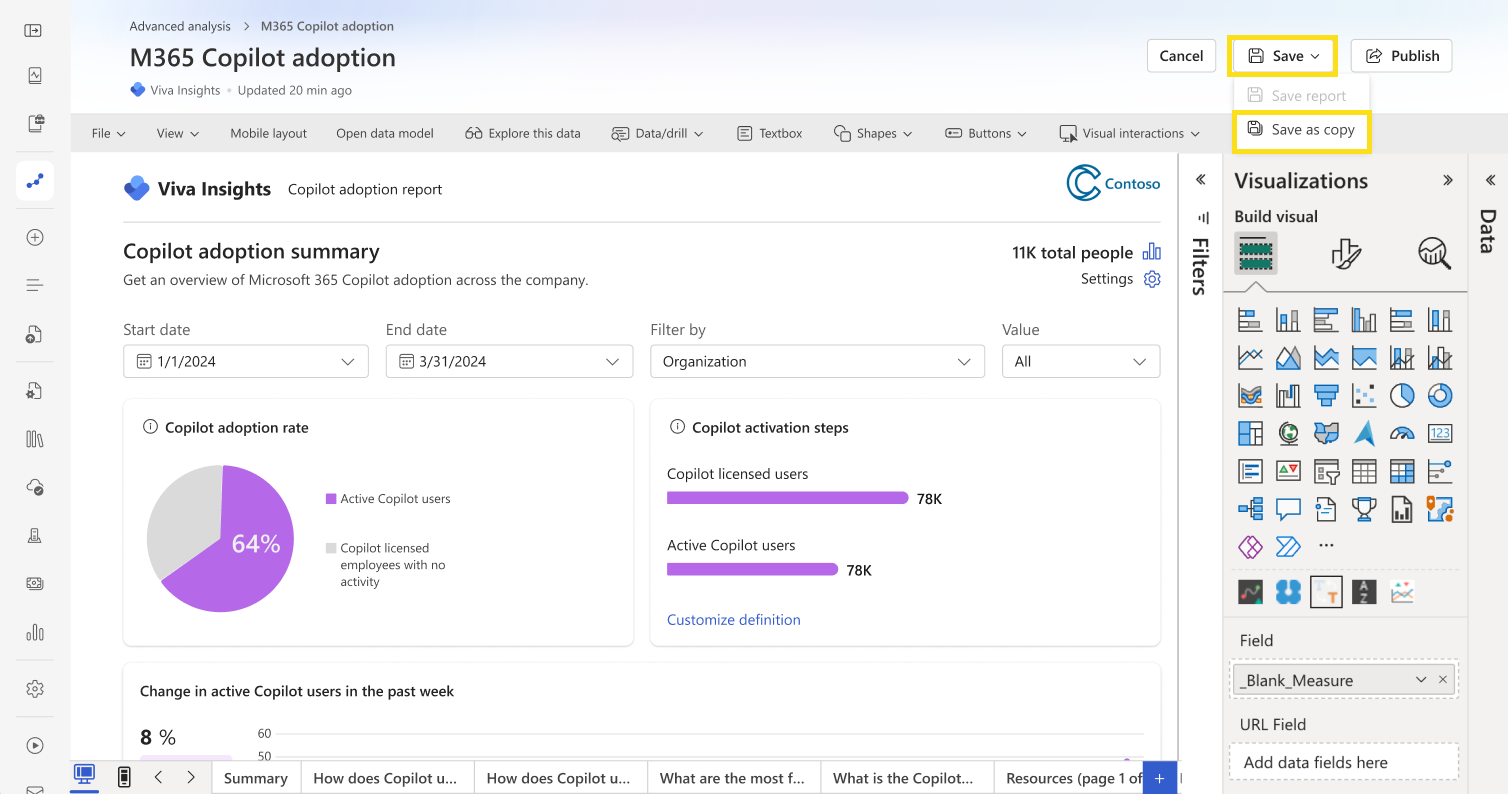This screenshot has height=794, width=1508.
Task: Select the pie chart visual icon
Action: click(1401, 394)
